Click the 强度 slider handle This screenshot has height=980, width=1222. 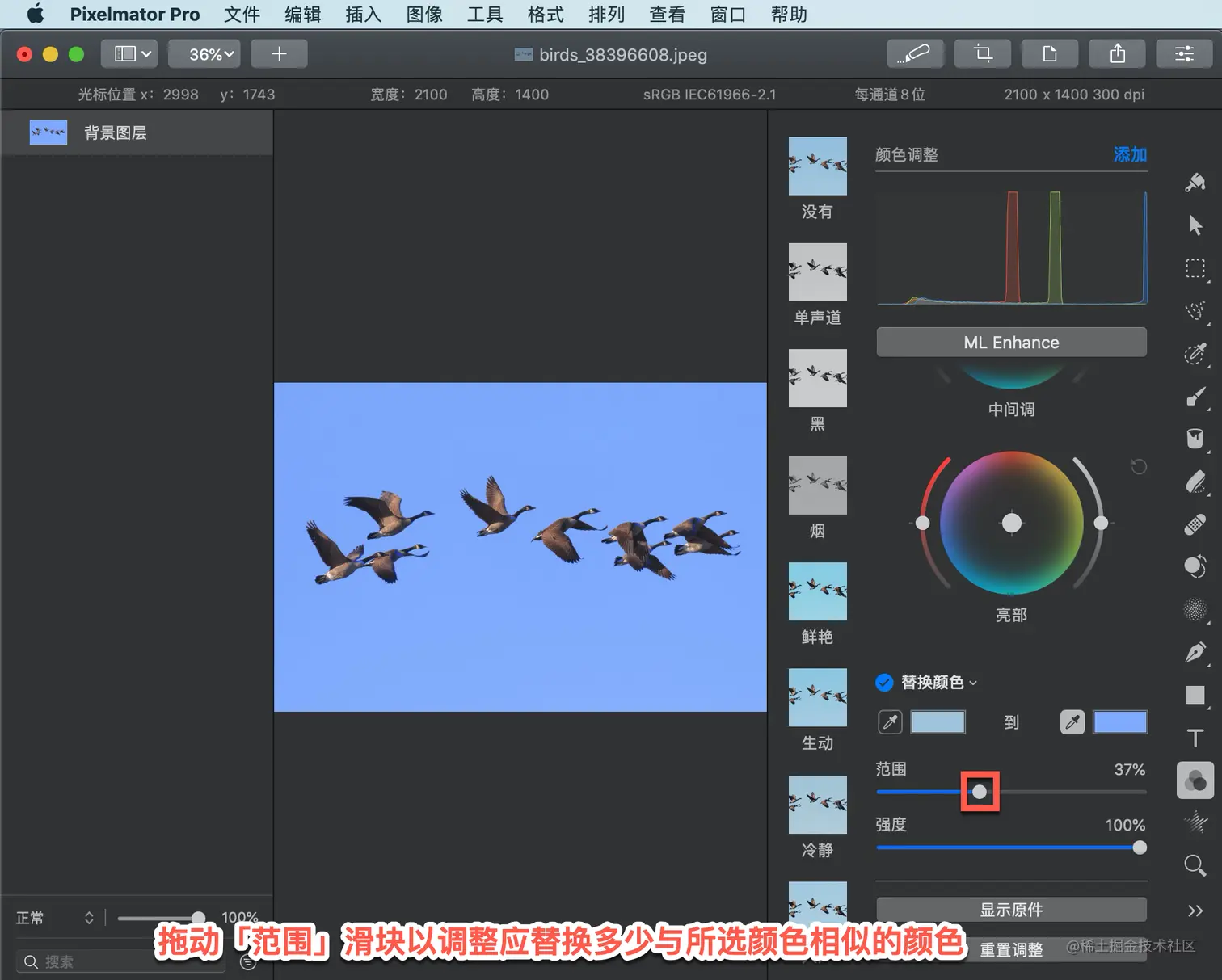[1140, 848]
